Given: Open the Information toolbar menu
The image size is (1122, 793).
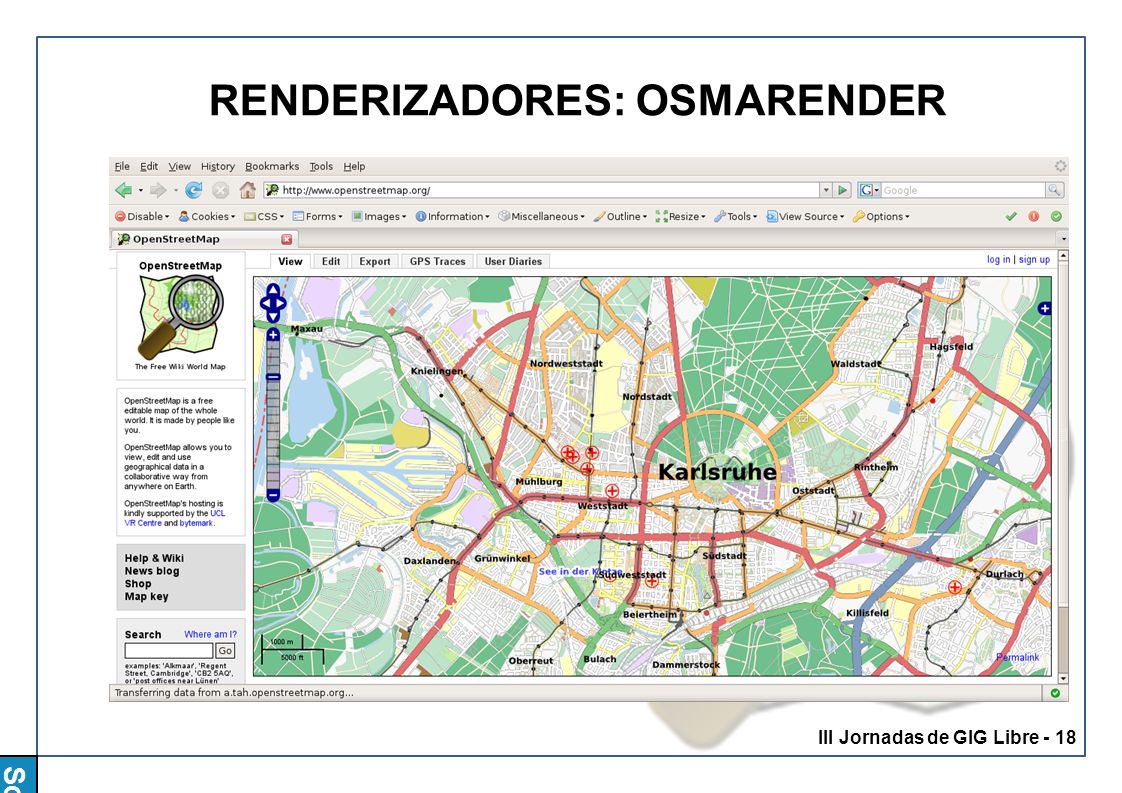Looking at the screenshot, I should tap(452, 216).
